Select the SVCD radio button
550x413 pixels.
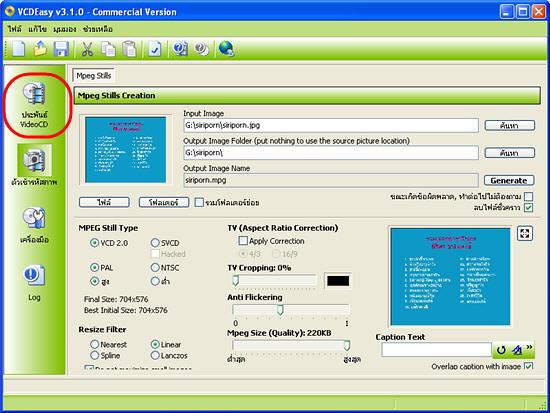(155, 242)
